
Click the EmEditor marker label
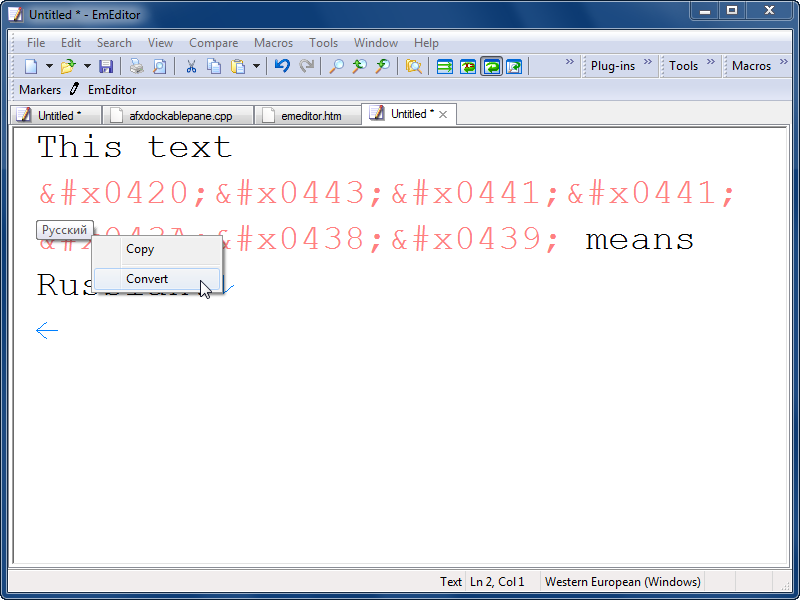click(x=112, y=90)
